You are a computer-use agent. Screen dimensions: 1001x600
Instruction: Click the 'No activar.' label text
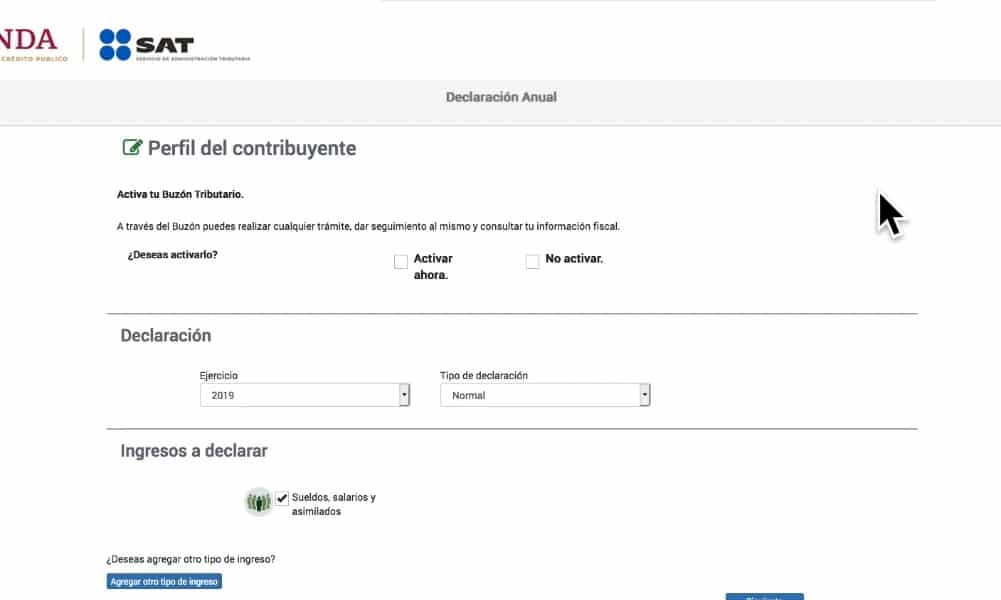pos(574,259)
